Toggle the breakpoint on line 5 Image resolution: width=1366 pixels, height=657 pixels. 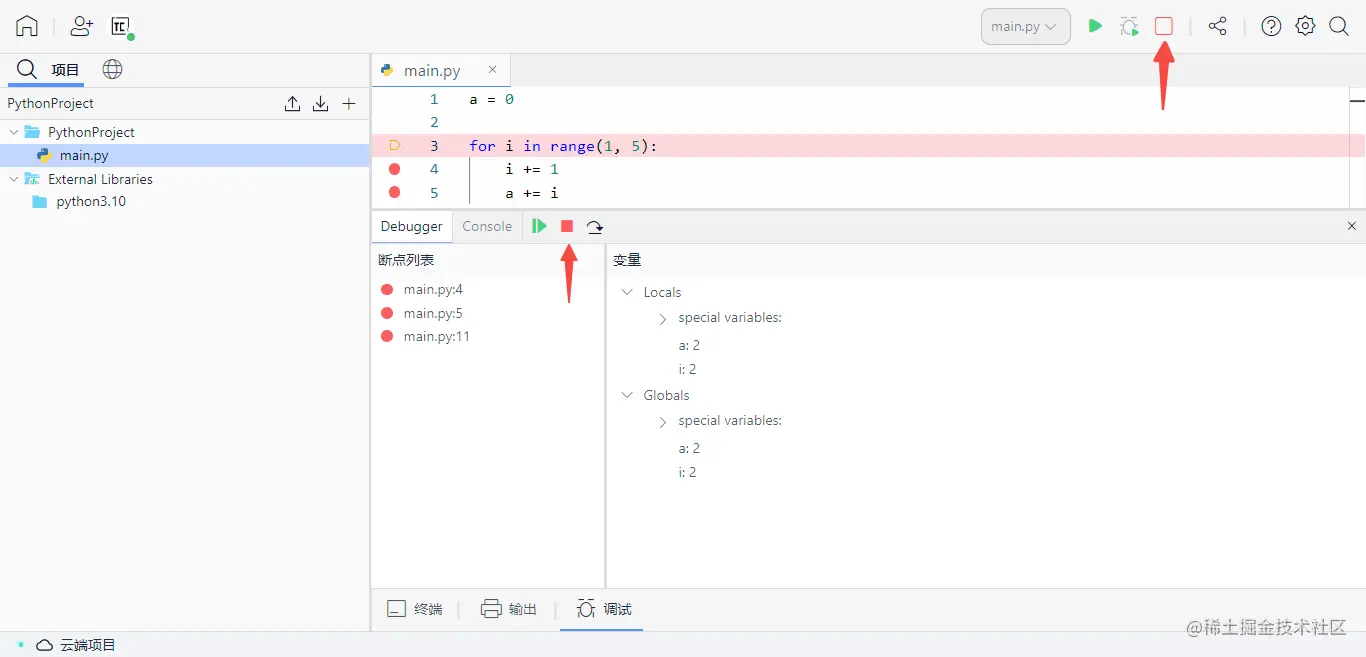pos(394,192)
